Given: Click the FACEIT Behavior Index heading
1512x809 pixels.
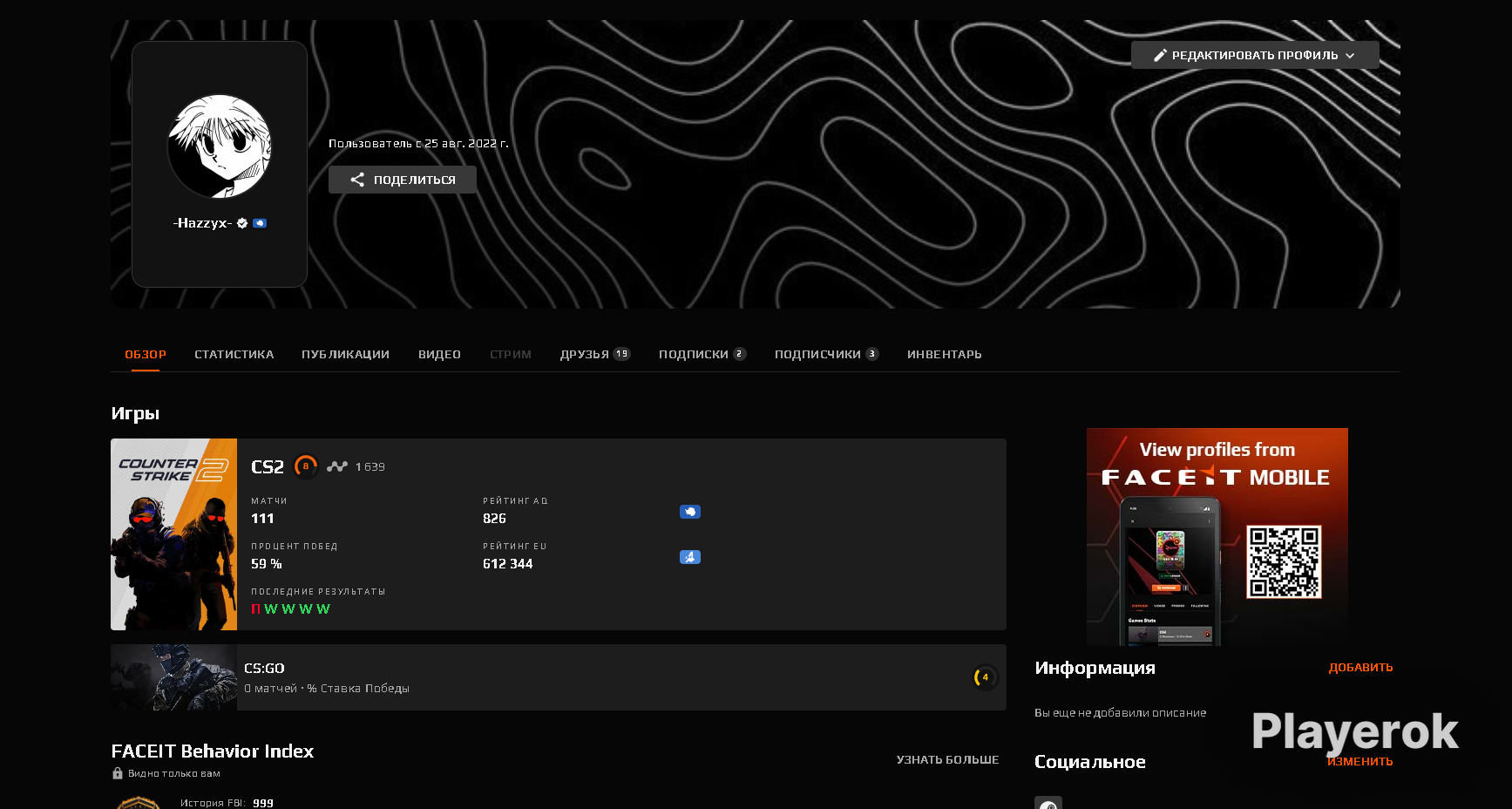Looking at the screenshot, I should [x=213, y=751].
